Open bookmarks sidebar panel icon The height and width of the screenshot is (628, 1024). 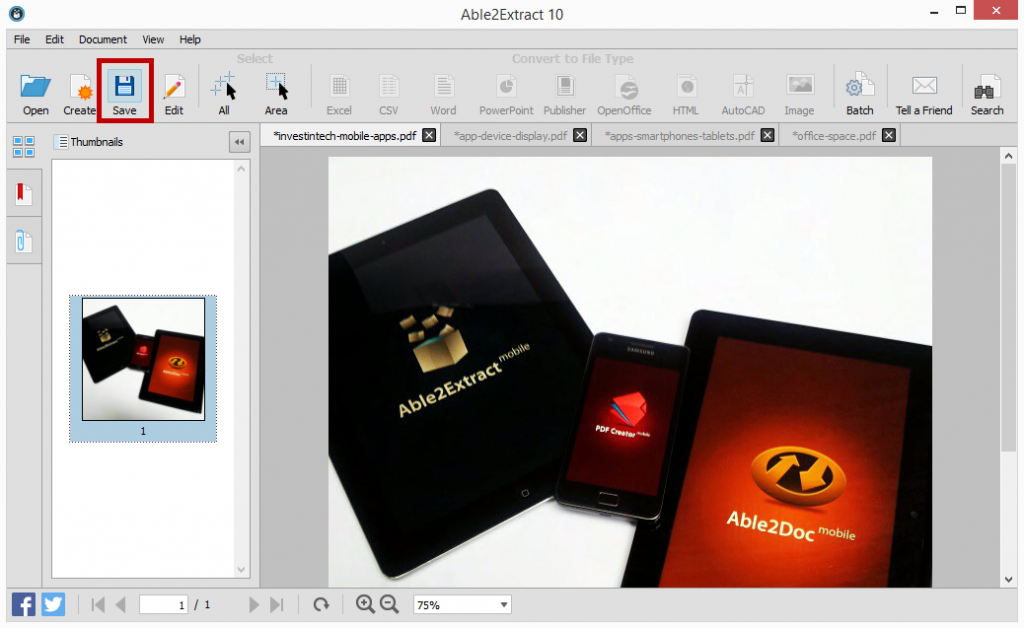[x=24, y=193]
